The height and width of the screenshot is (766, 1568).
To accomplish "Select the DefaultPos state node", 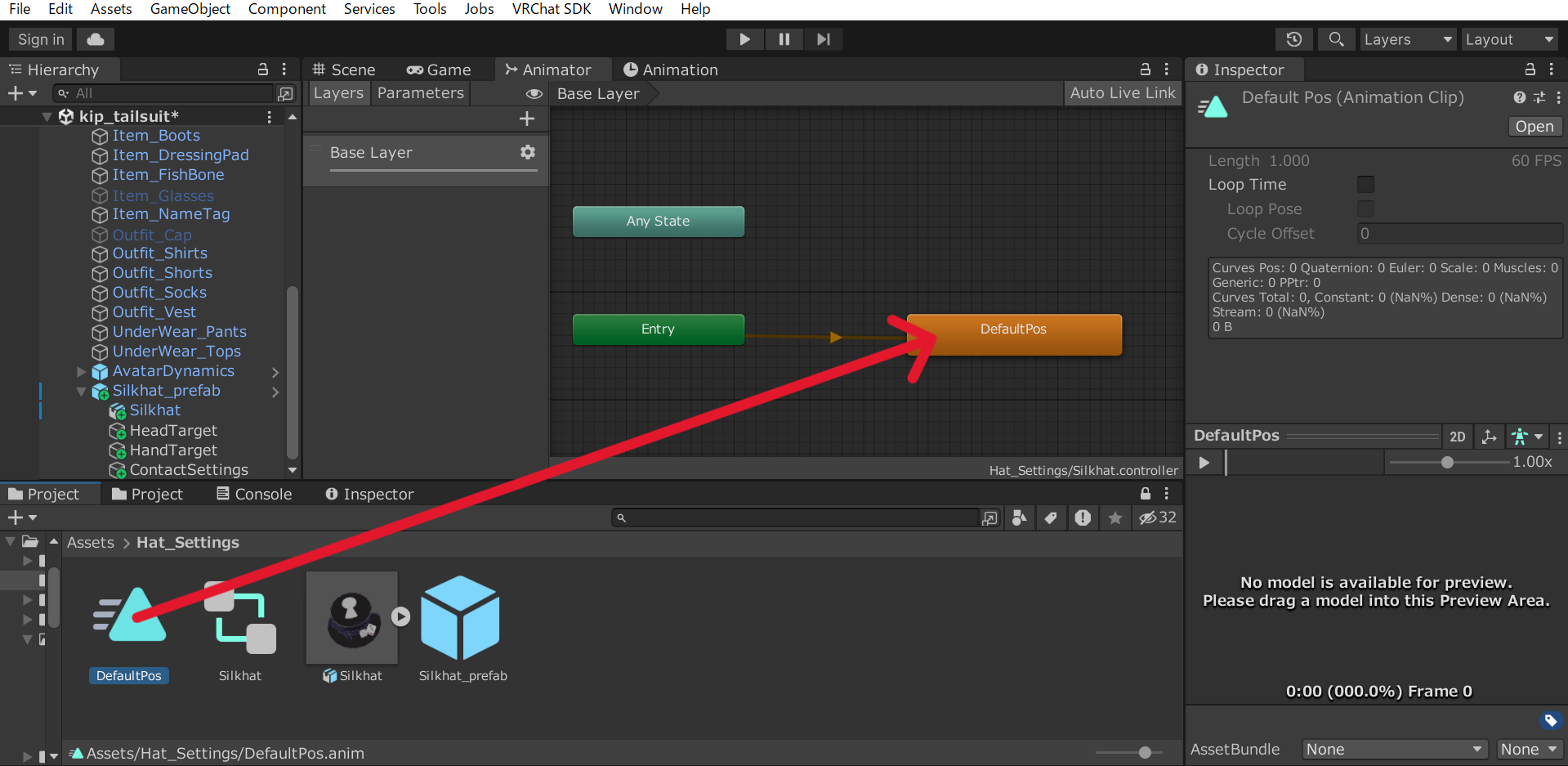I will [1013, 334].
